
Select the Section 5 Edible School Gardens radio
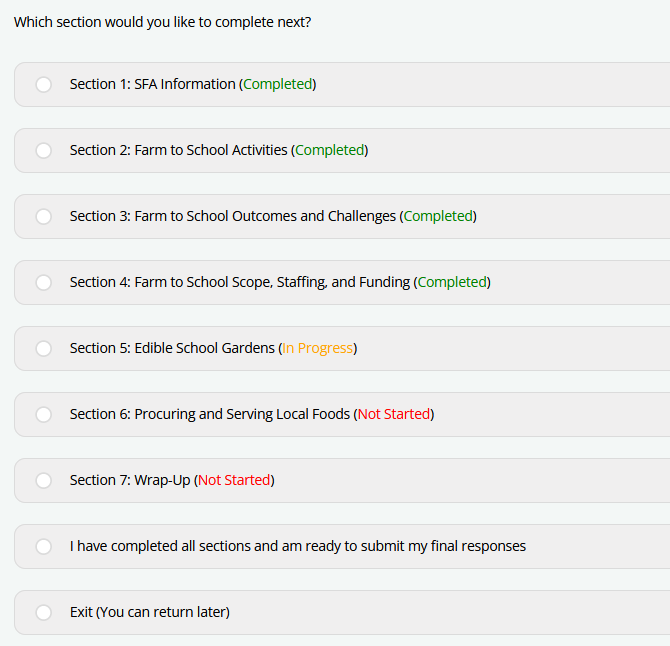point(44,349)
